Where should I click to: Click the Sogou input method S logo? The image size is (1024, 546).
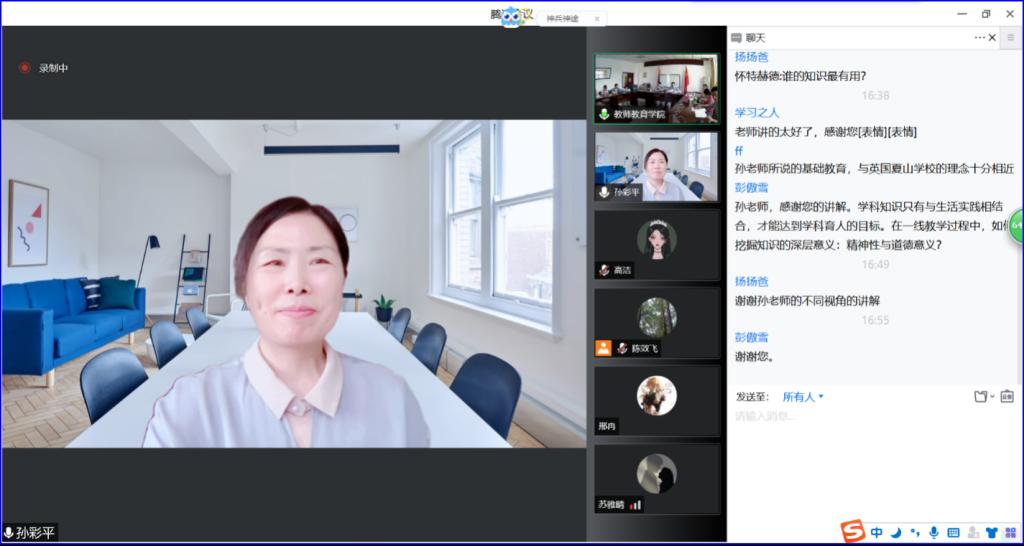coord(852,531)
